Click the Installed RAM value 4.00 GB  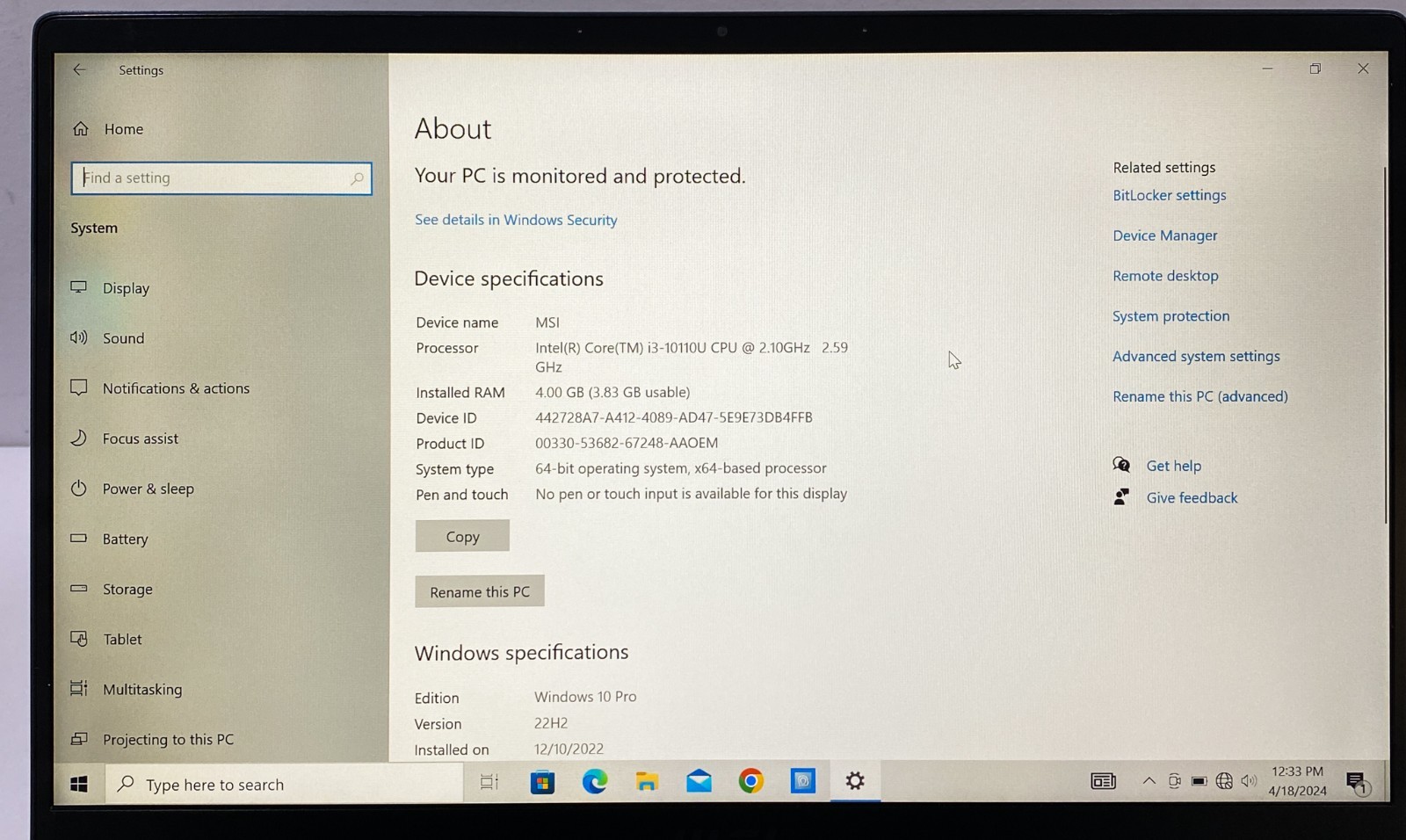pyautogui.click(x=612, y=392)
